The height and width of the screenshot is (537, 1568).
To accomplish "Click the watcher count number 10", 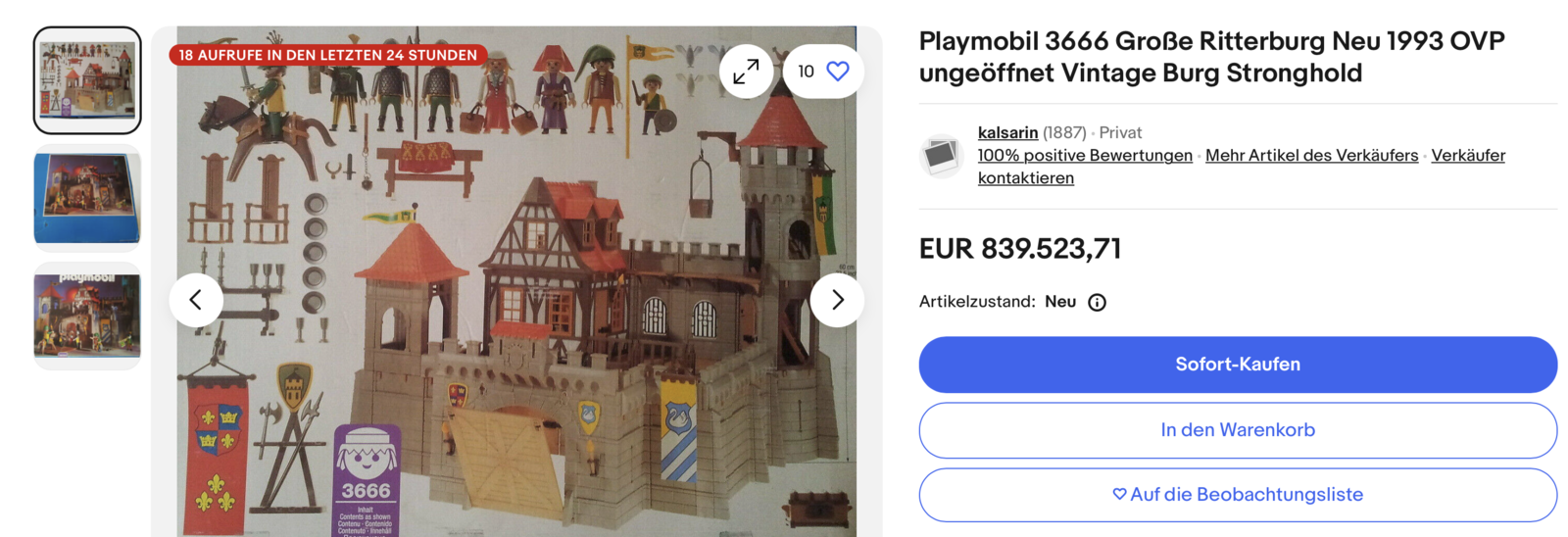I will pyautogui.click(x=806, y=72).
